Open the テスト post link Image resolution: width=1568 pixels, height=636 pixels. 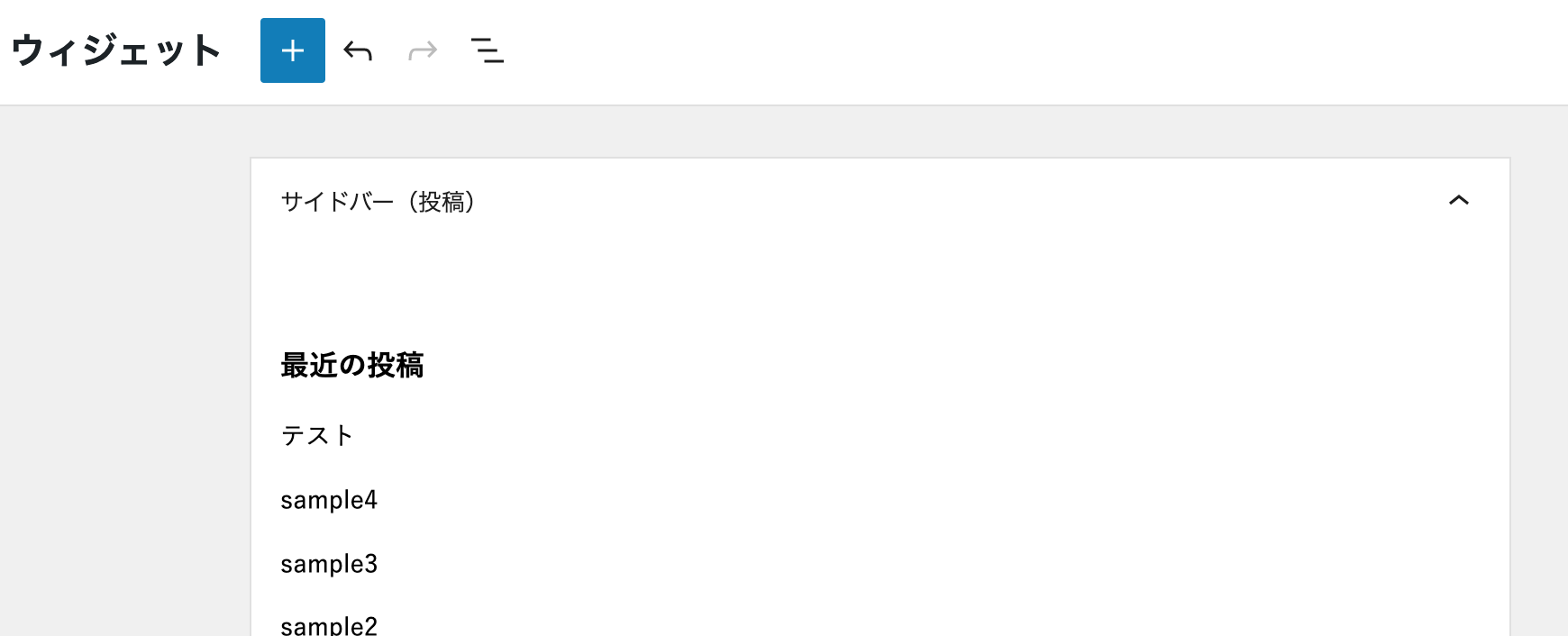point(317,436)
